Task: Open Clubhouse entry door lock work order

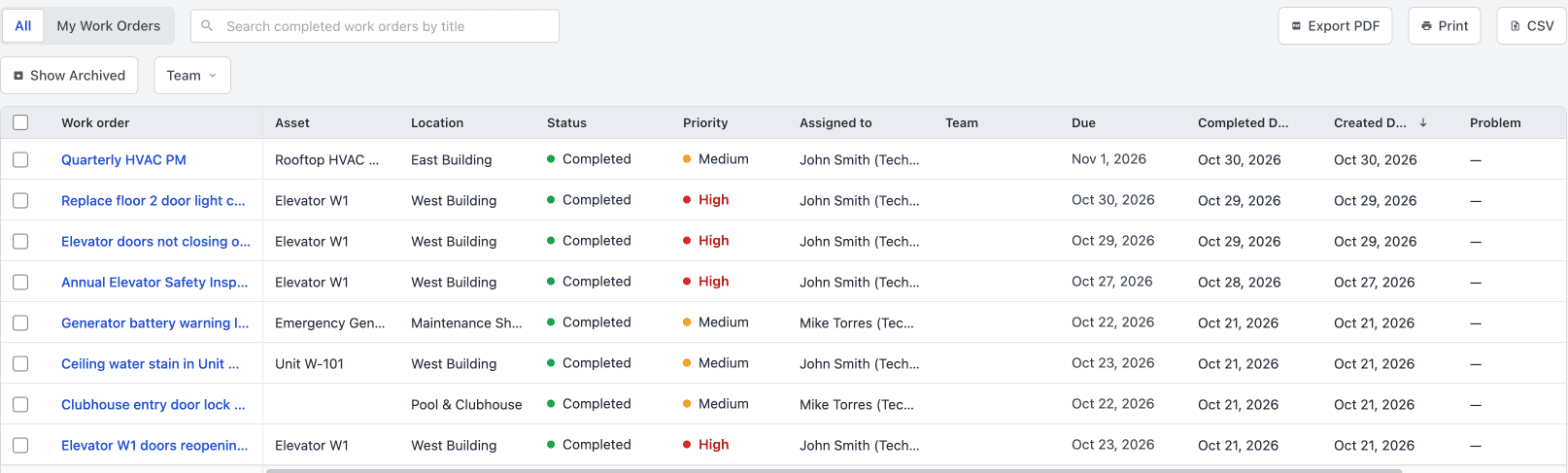Action: point(153,405)
